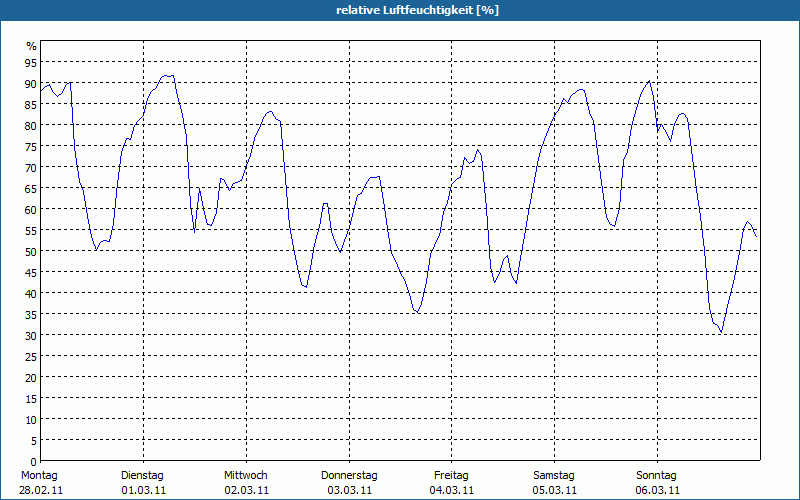Click the 15 value on the y-axis
Image resolution: width=800 pixels, height=500 pixels.
(x=31, y=399)
